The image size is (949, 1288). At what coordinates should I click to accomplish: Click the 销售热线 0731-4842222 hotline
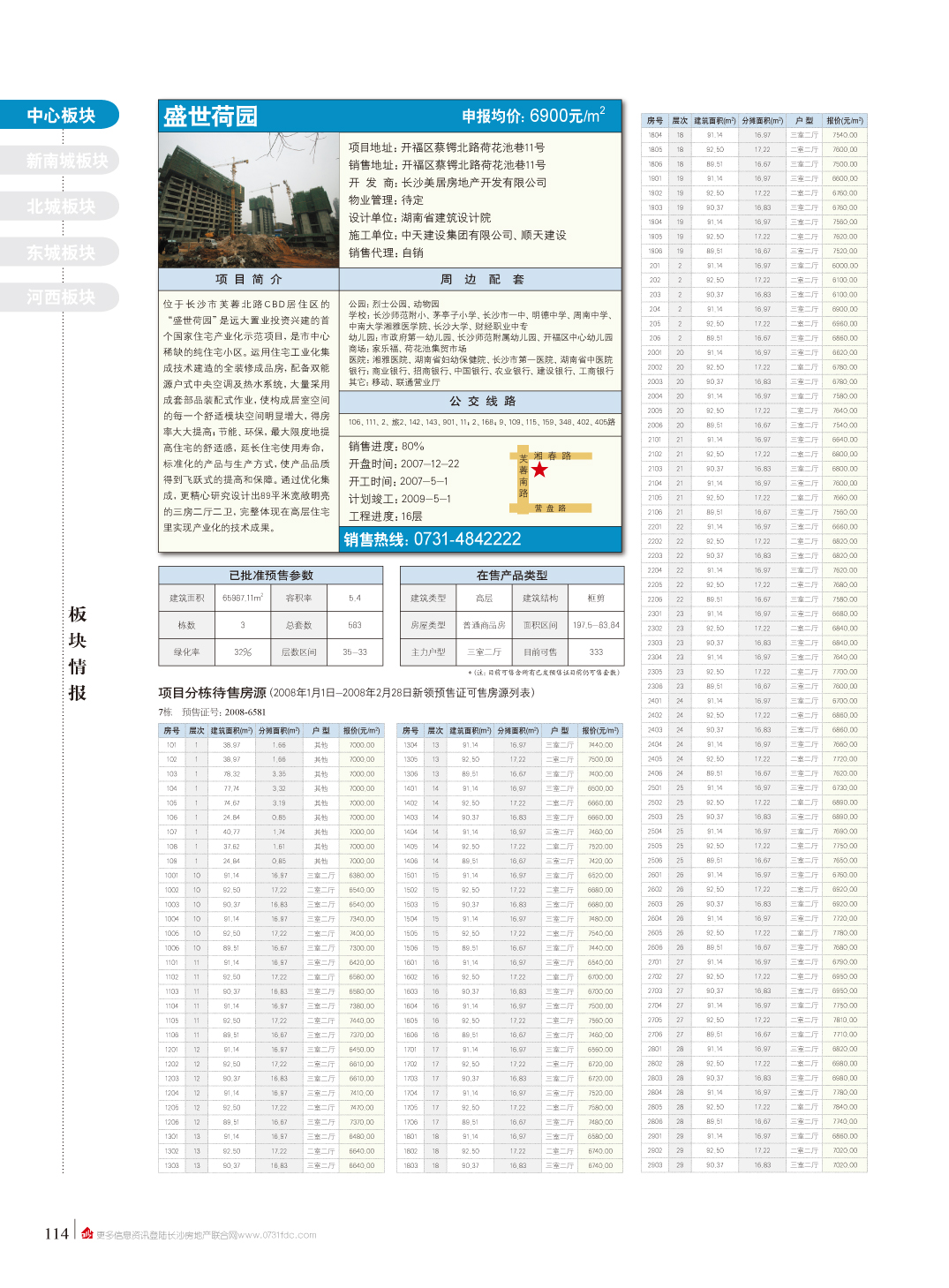(433, 539)
